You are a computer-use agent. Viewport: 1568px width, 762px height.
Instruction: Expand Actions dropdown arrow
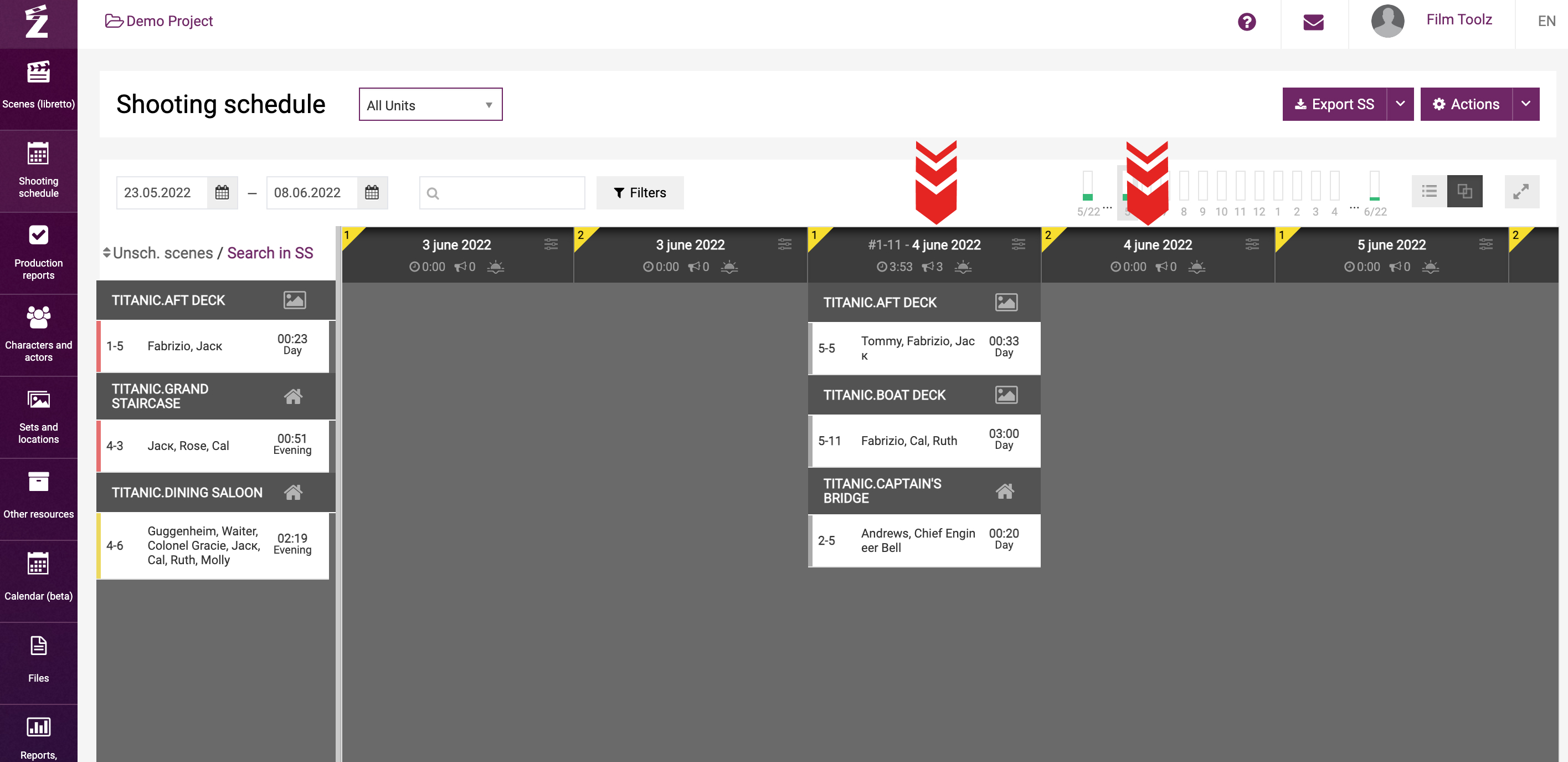[x=1525, y=104]
